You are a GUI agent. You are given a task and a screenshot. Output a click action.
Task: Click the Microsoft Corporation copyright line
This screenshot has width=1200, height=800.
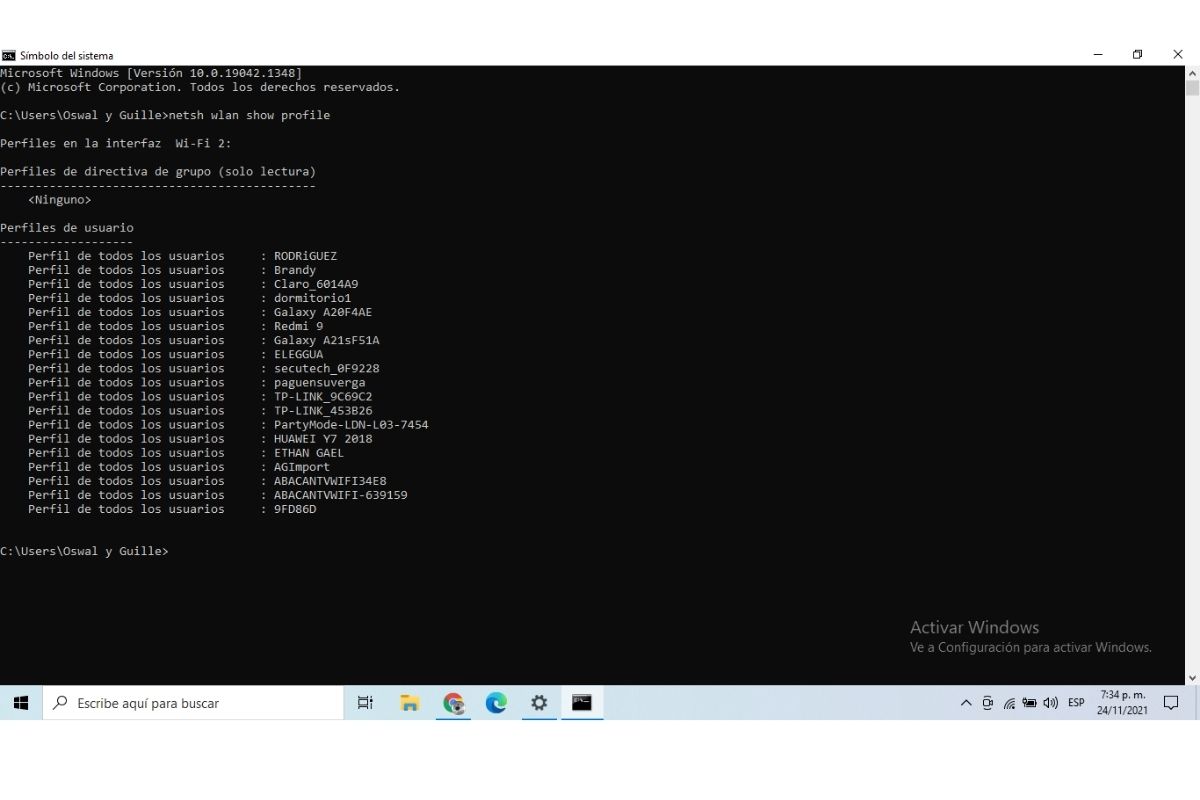pos(200,87)
